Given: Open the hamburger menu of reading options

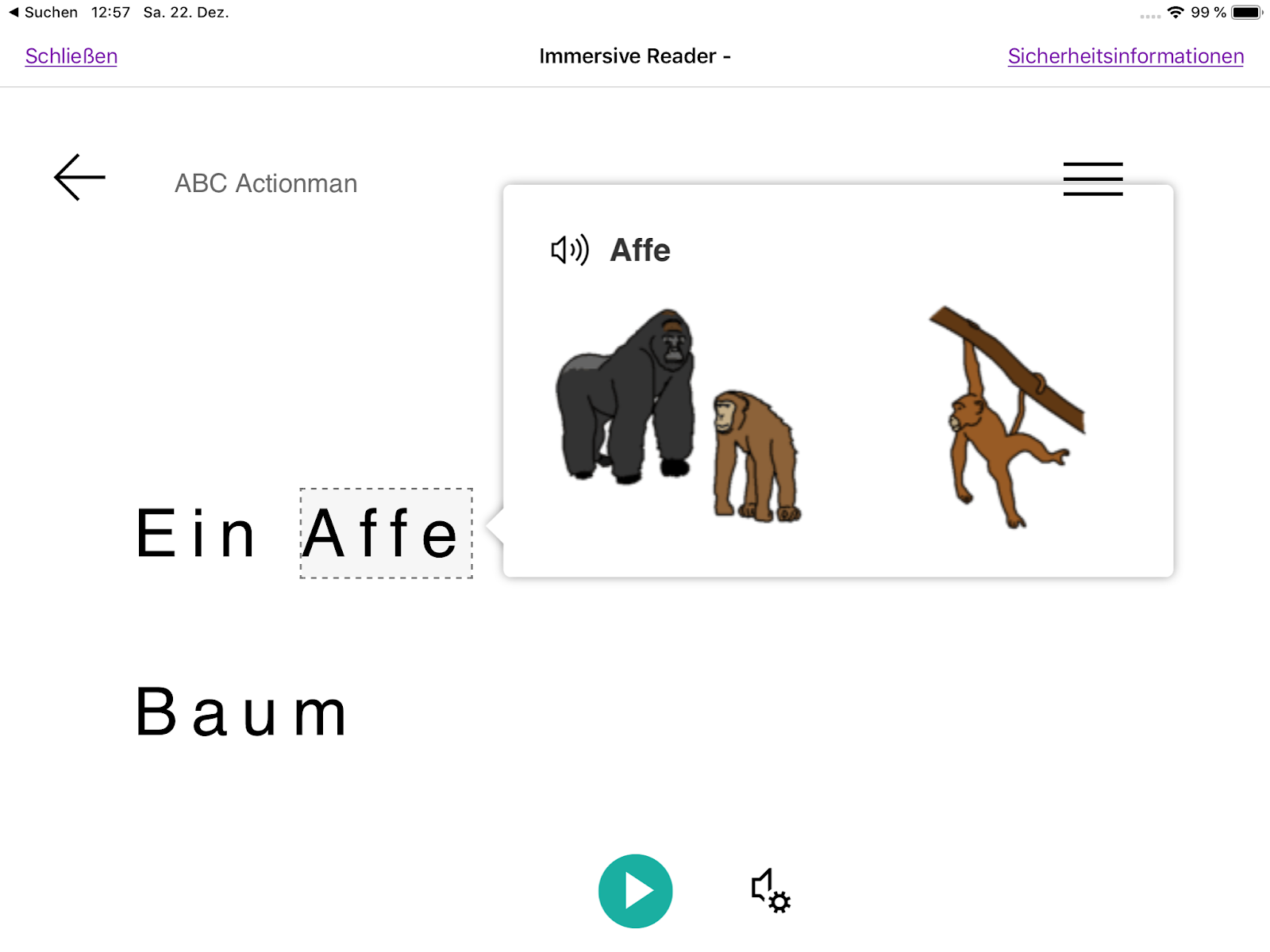Looking at the screenshot, I should point(1093,178).
